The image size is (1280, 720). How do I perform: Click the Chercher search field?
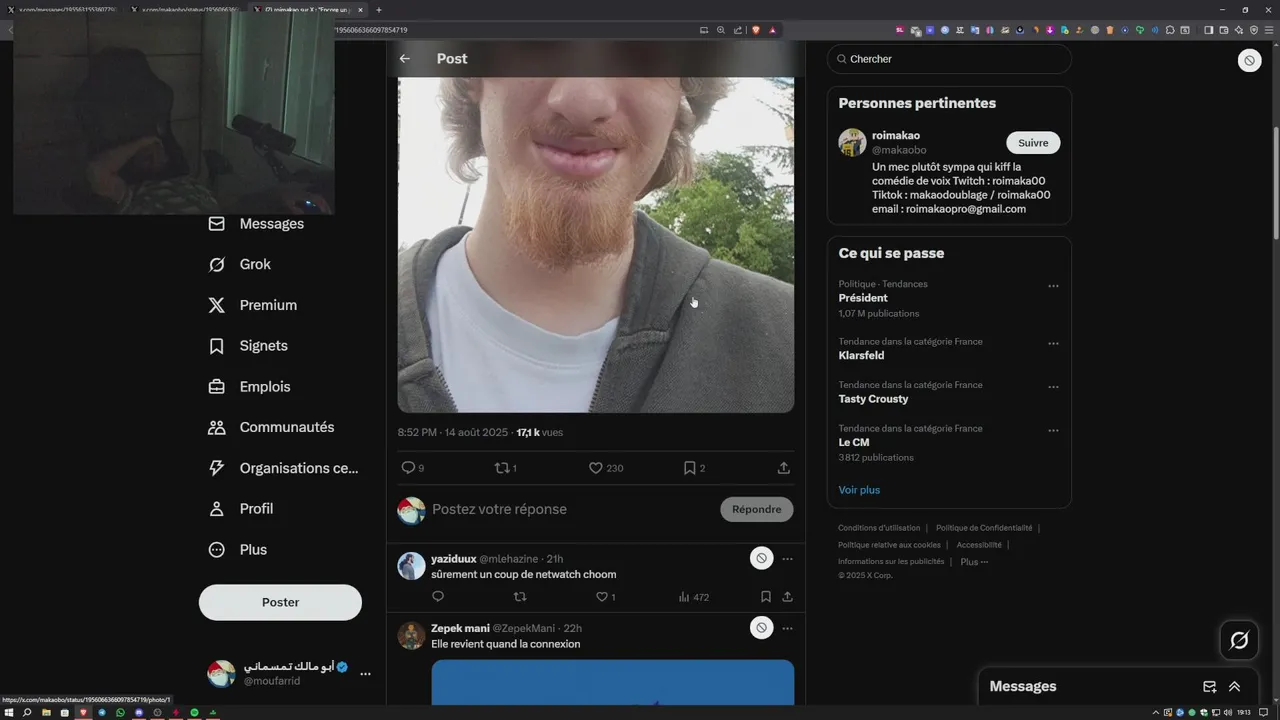click(949, 59)
